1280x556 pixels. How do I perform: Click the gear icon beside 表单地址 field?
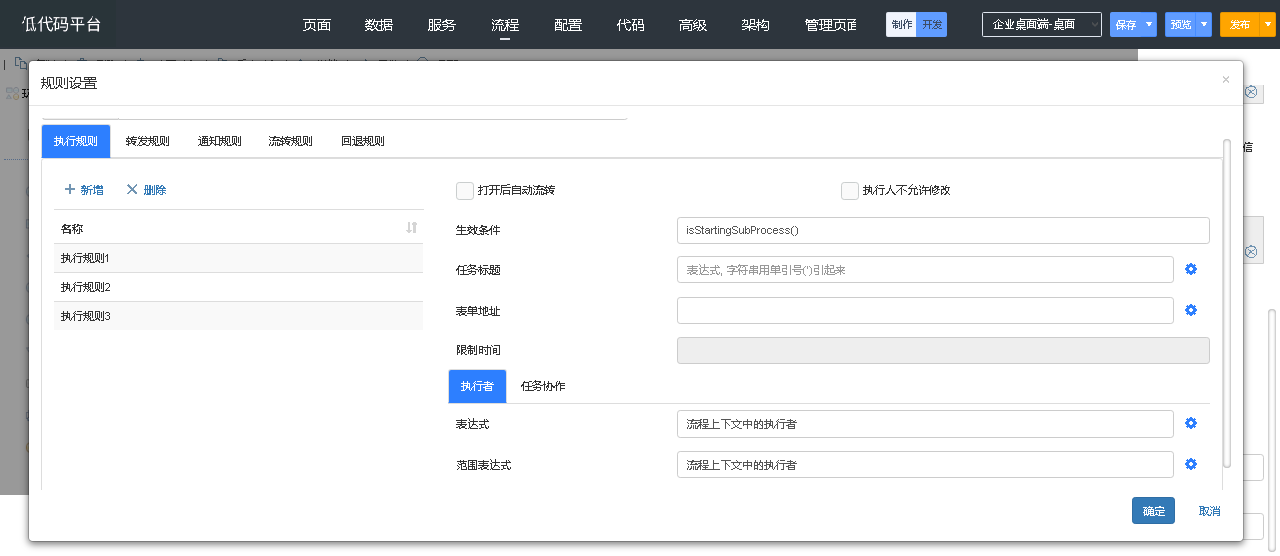click(x=1191, y=310)
